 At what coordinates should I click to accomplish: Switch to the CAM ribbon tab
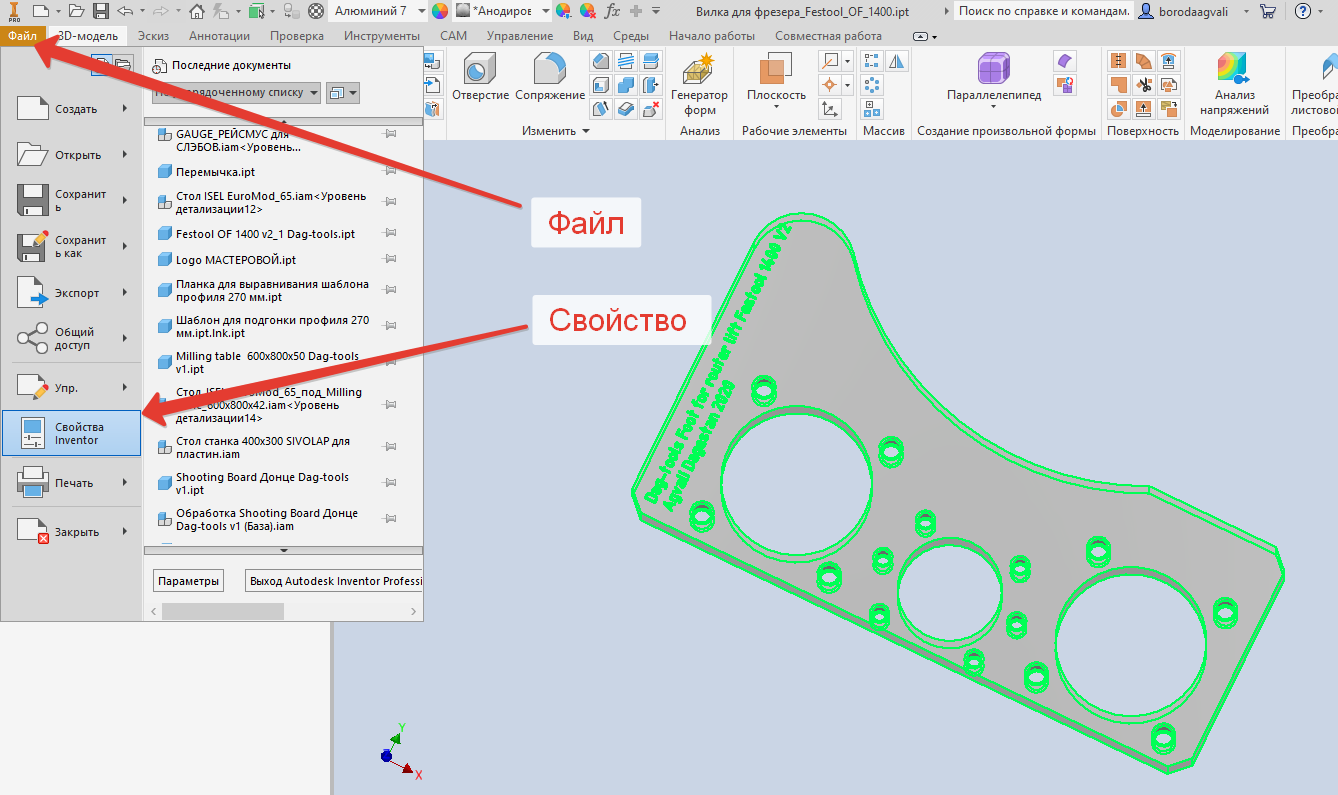[454, 36]
